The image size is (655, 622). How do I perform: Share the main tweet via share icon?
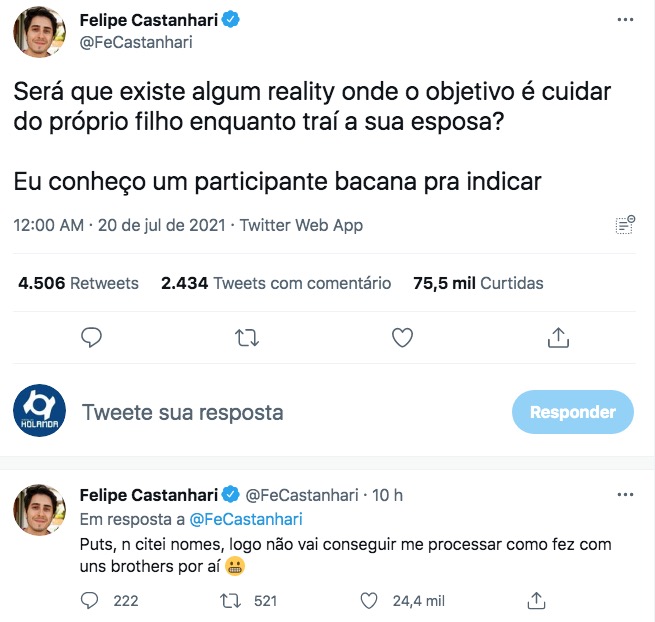(x=558, y=338)
